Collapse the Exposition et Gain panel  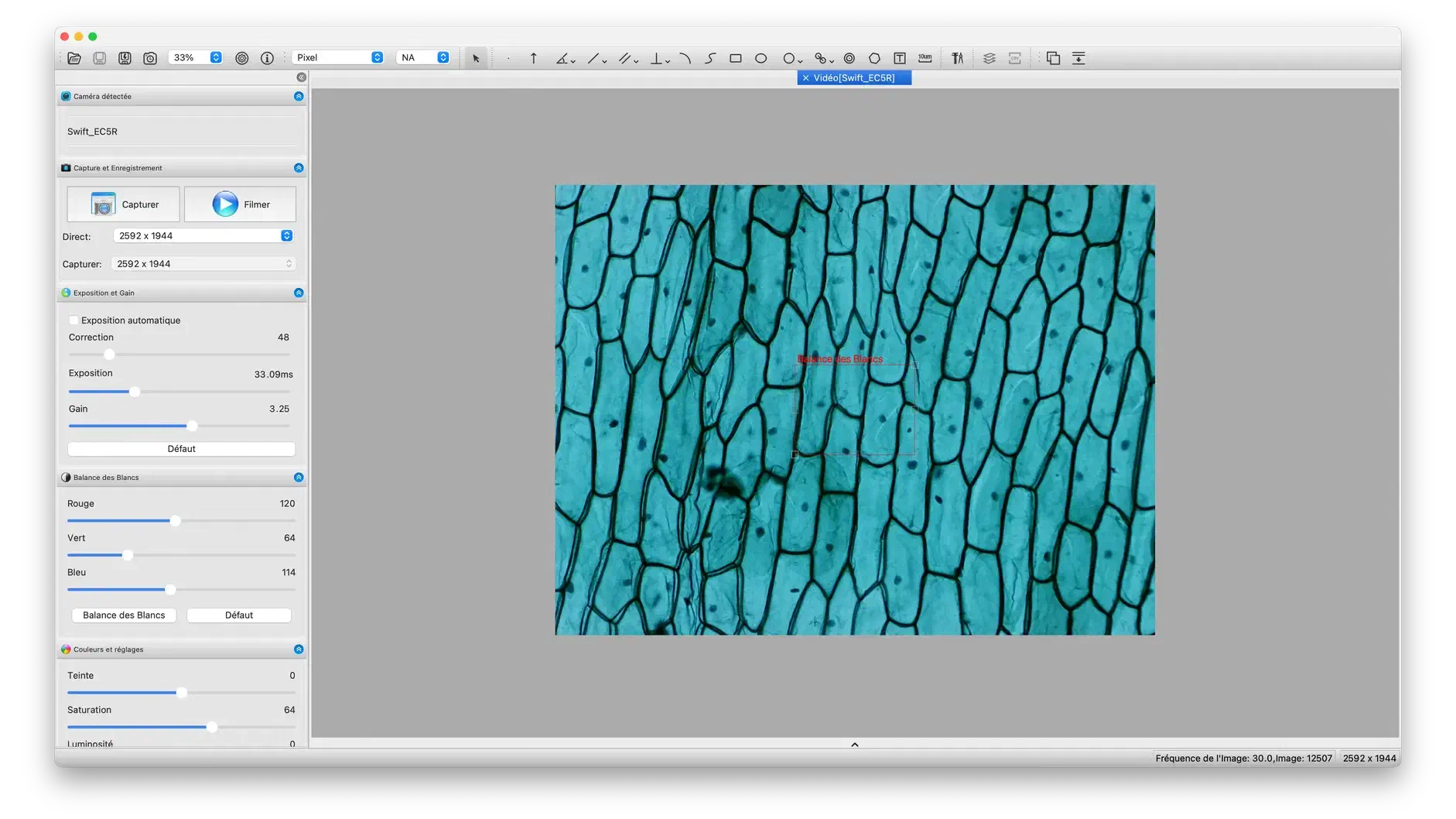(x=299, y=293)
